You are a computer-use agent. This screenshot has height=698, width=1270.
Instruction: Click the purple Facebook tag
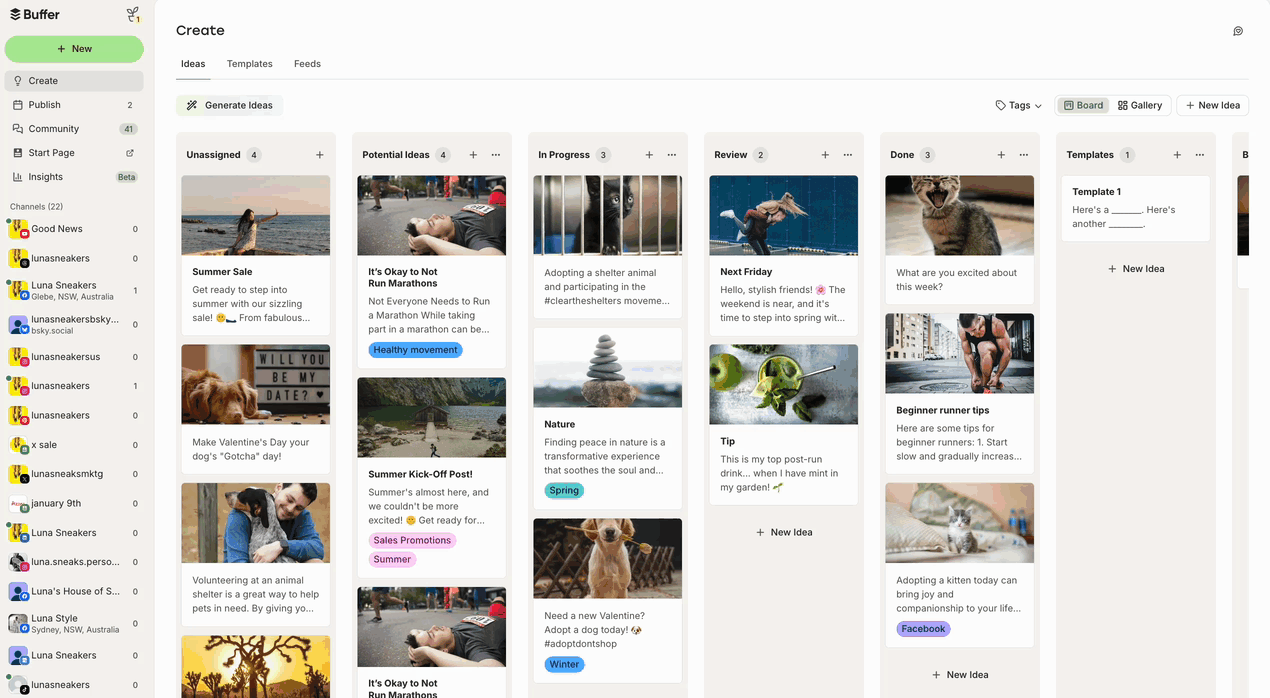[x=923, y=629]
